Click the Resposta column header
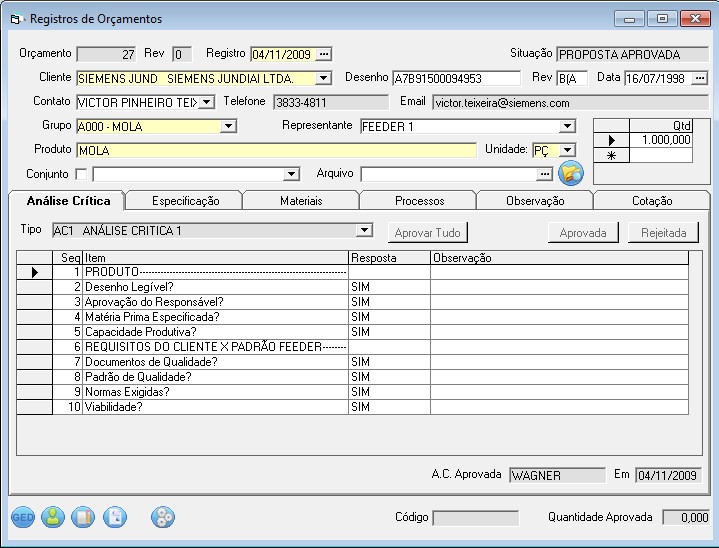The width and height of the screenshot is (719, 548). click(x=389, y=258)
